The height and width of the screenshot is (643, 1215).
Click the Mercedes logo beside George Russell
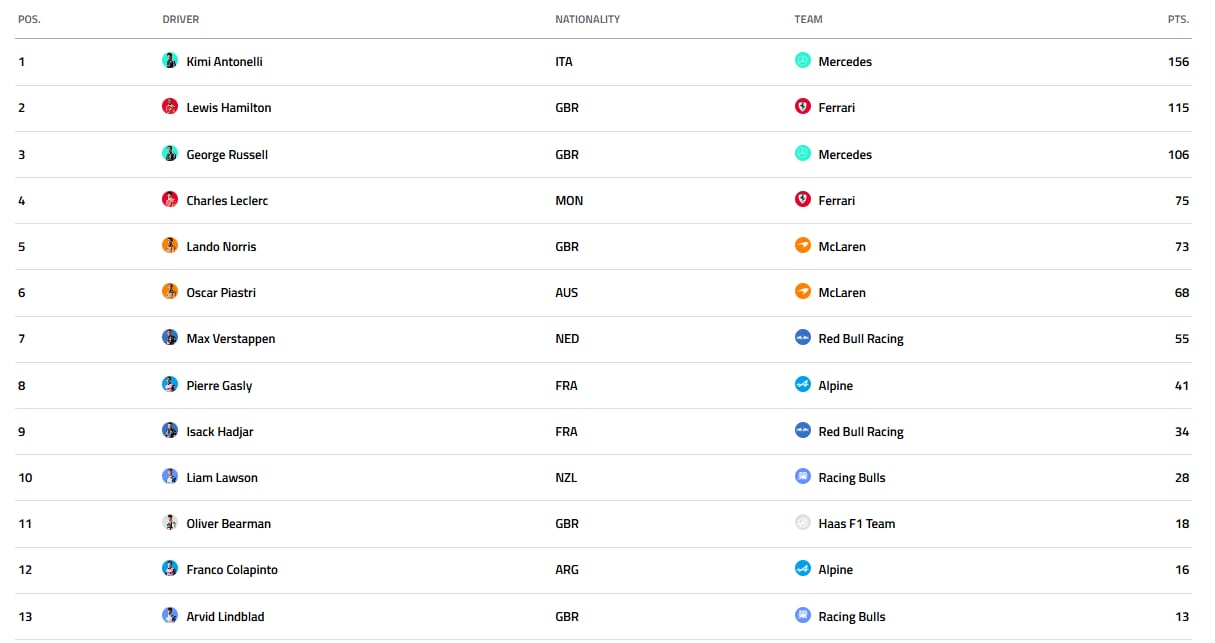[802, 154]
